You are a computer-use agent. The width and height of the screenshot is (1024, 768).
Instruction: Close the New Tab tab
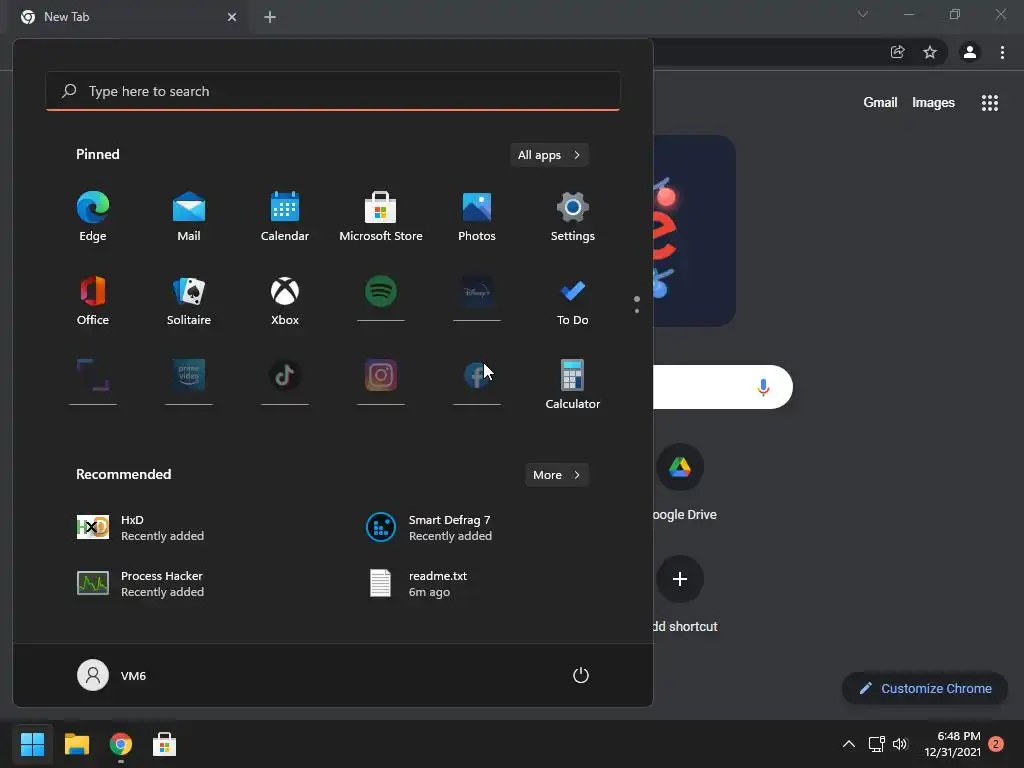(x=232, y=17)
